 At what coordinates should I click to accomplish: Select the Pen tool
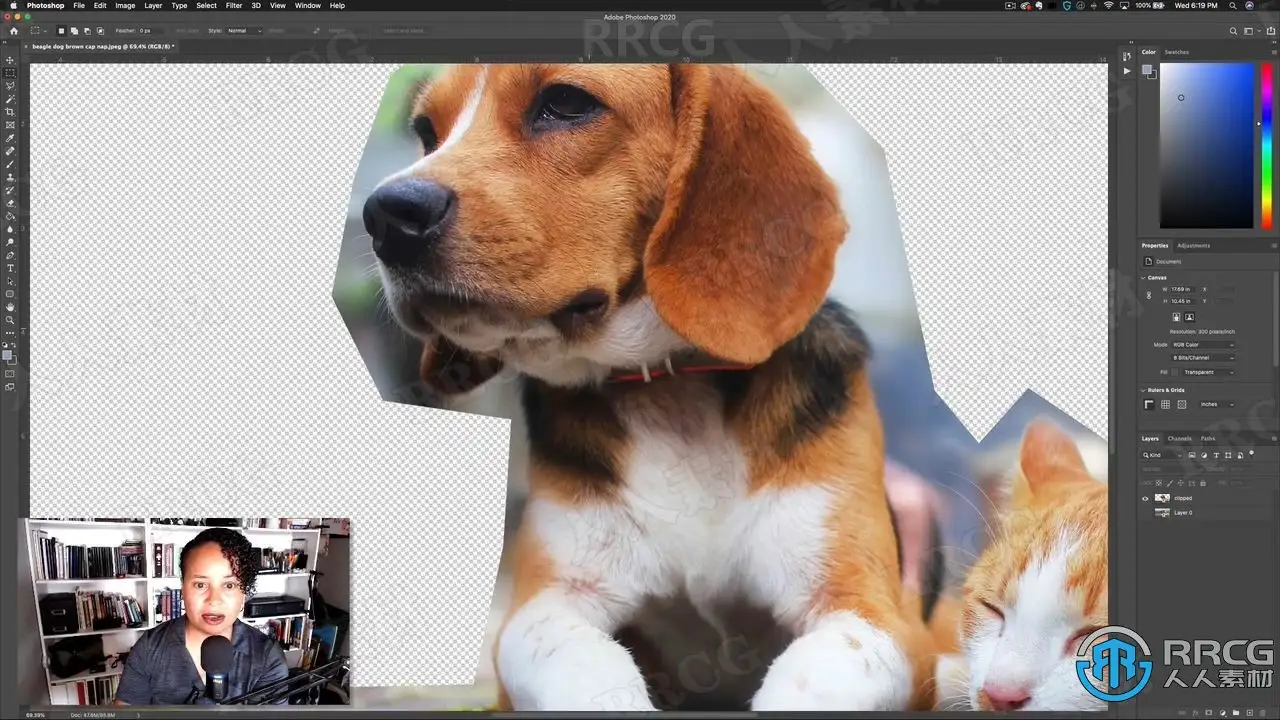point(11,255)
